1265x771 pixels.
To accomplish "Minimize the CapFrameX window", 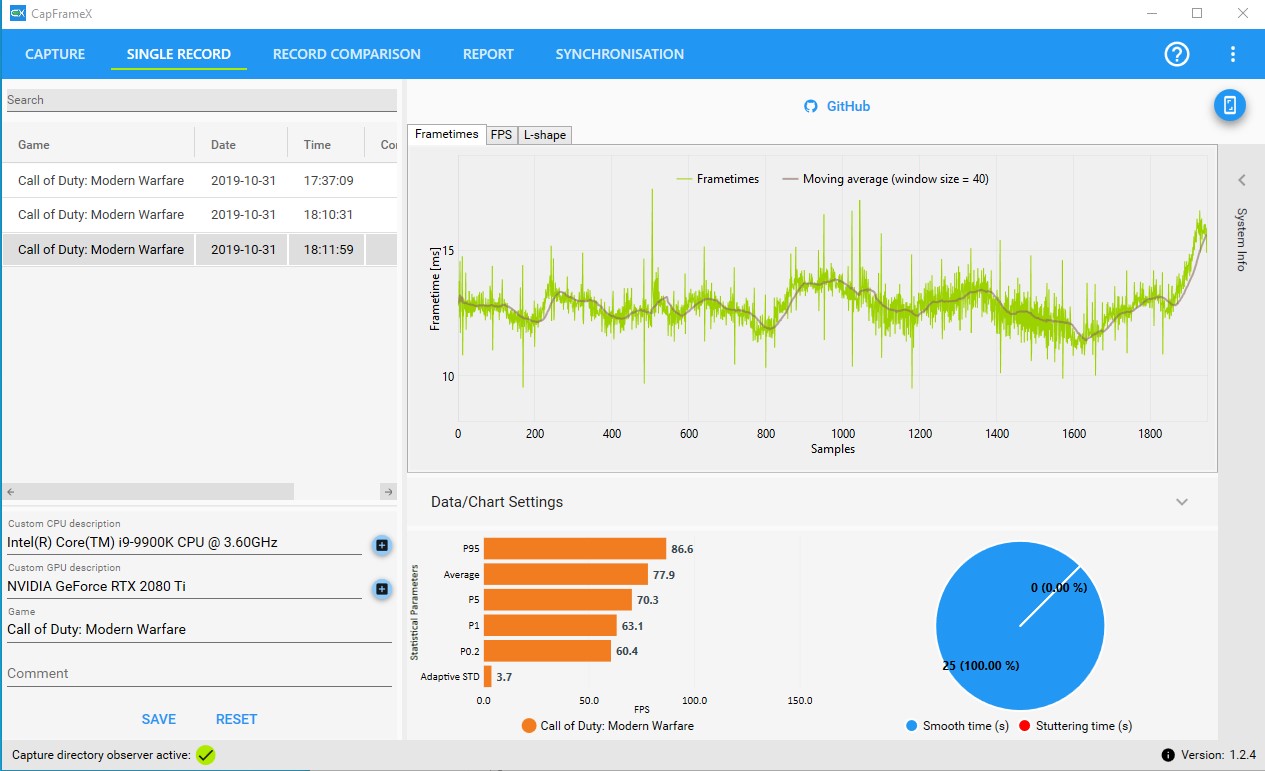I will click(x=1151, y=13).
